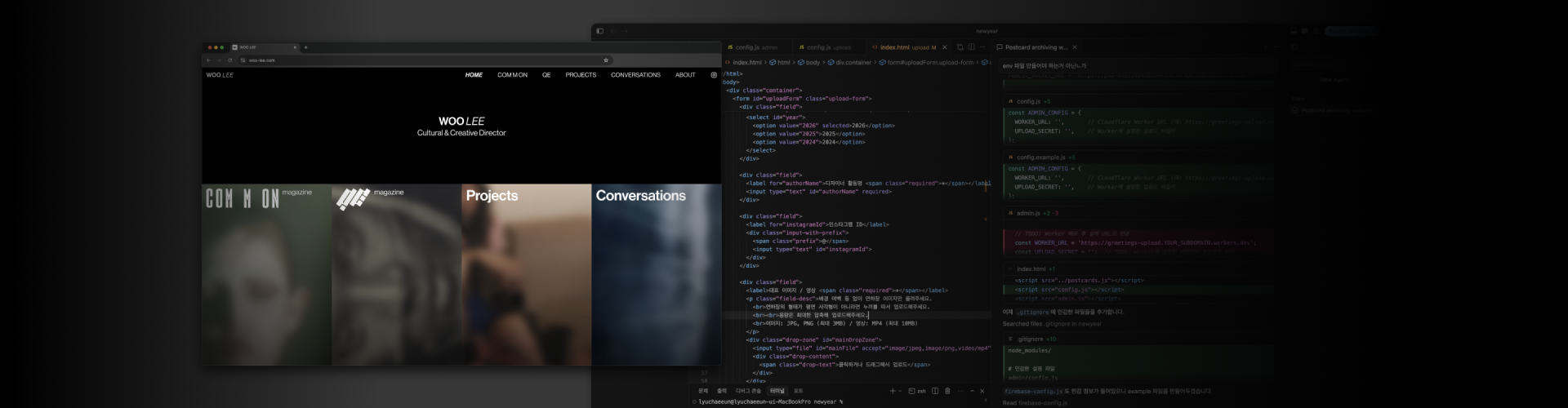Open changes compare icon in editor toolbar

[960, 47]
